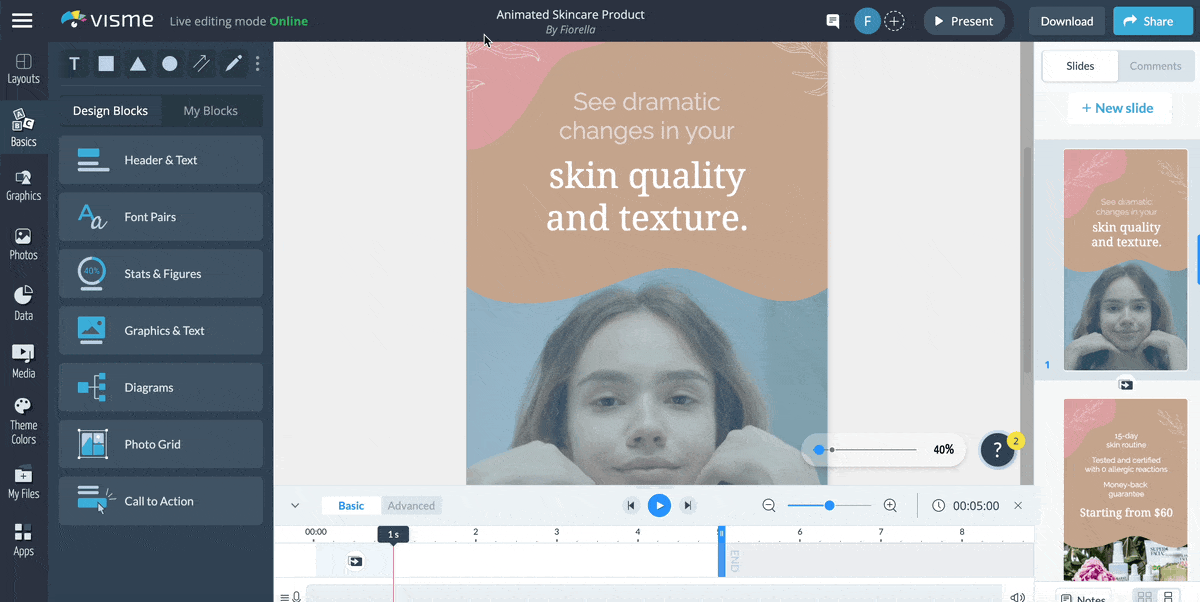
Task: Switch to the My Blocks tab
Action: coord(210,111)
